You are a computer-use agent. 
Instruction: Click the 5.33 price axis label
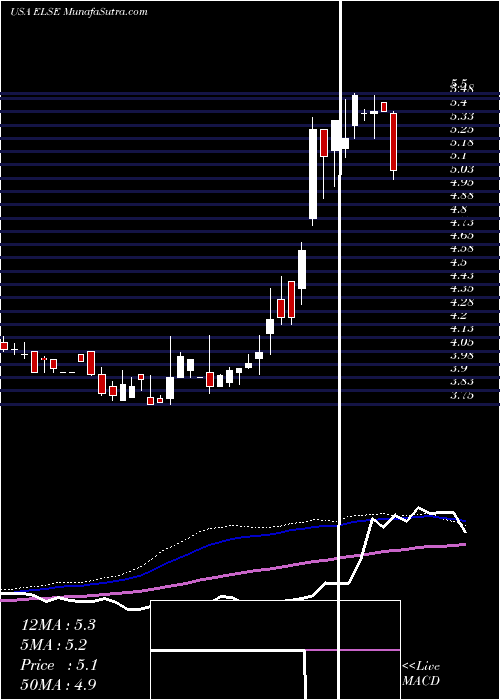(461, 116)
